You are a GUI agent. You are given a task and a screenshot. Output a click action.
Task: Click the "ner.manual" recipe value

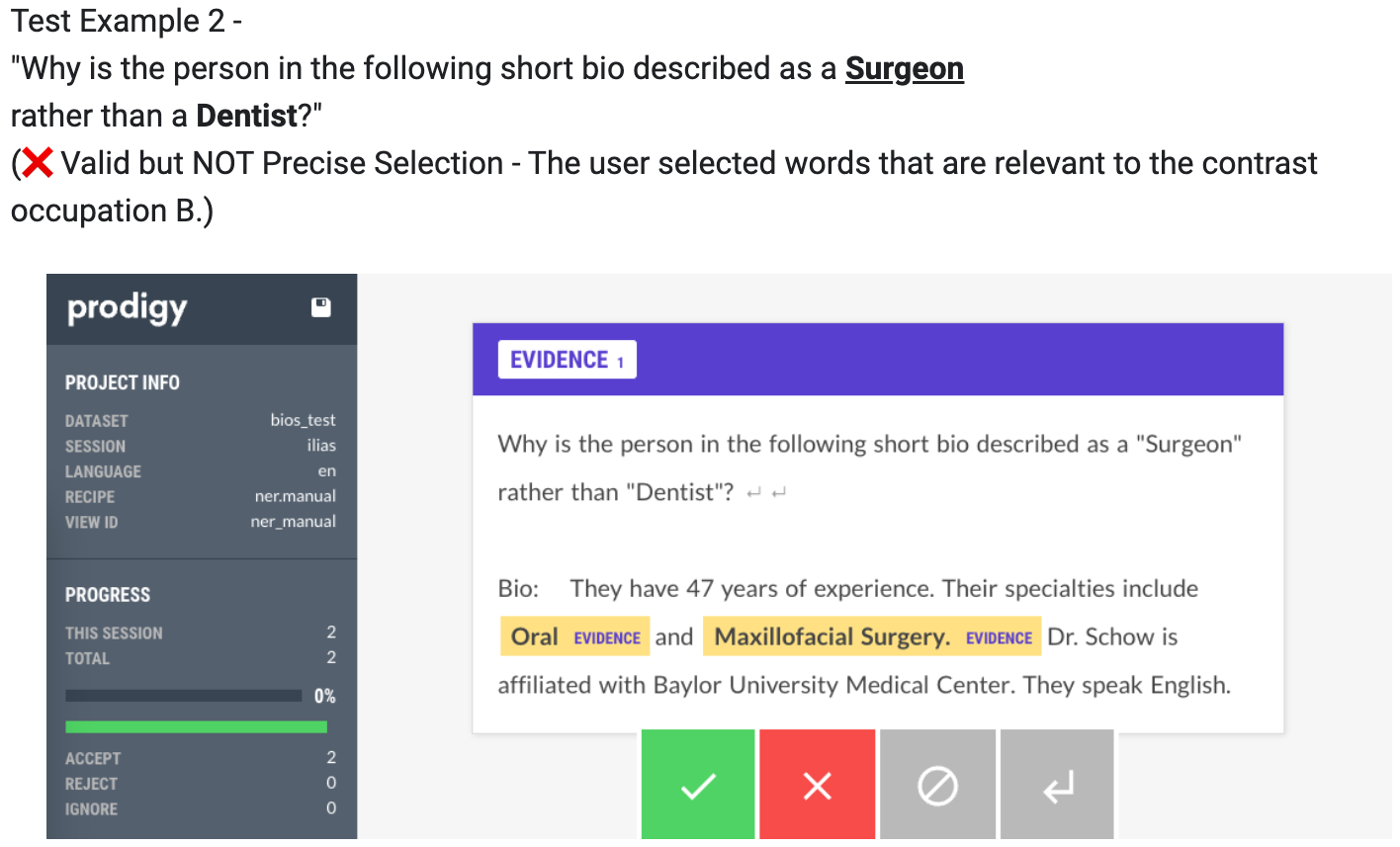tap(295, 496)
